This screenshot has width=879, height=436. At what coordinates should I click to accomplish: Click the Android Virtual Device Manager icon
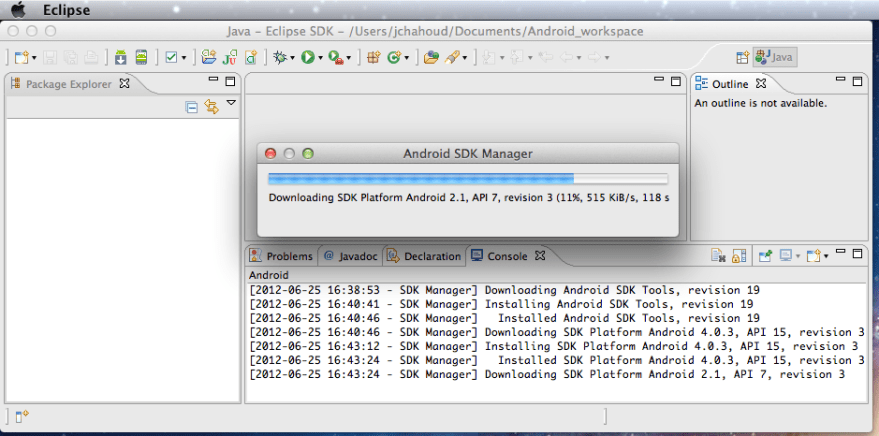pos(142,58)
